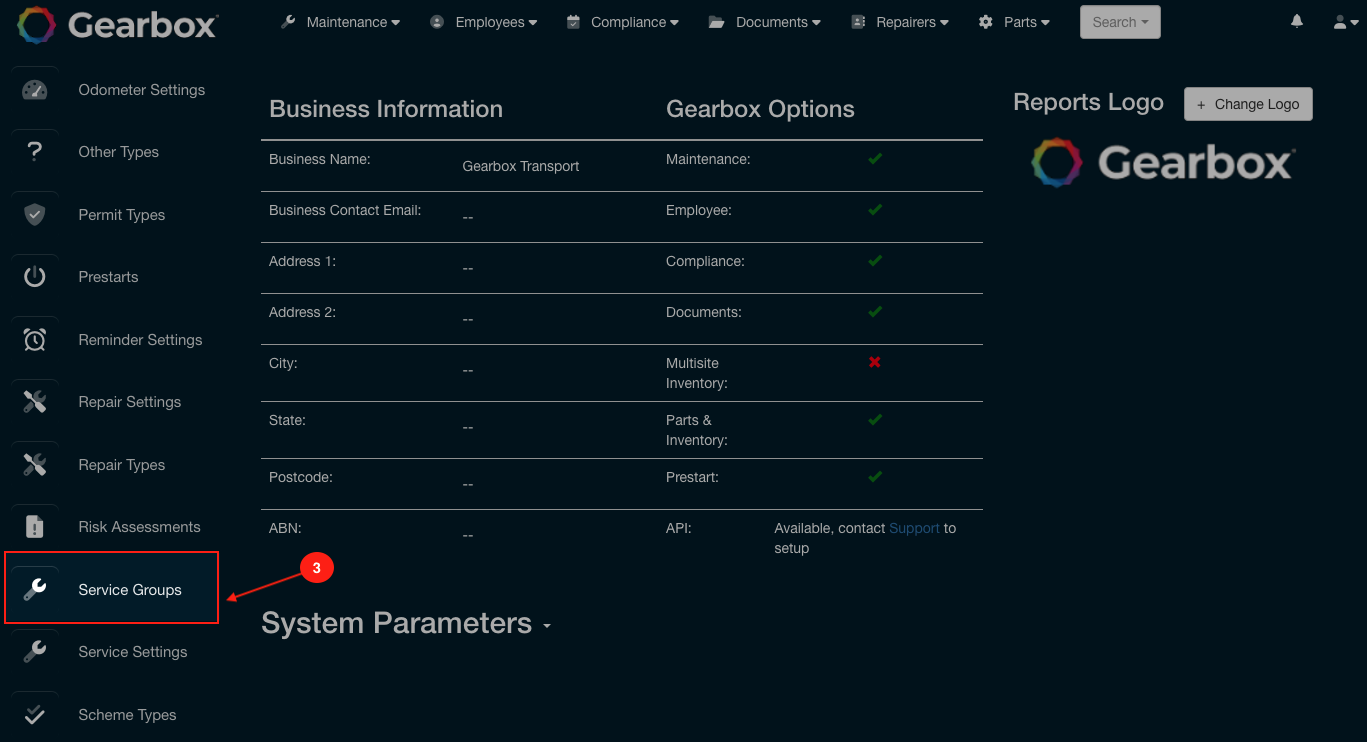The height and width of the screenshot is (742, 1367).
Task: Select Reminder Settings in sidebar
Action: (x=140, y=340)
